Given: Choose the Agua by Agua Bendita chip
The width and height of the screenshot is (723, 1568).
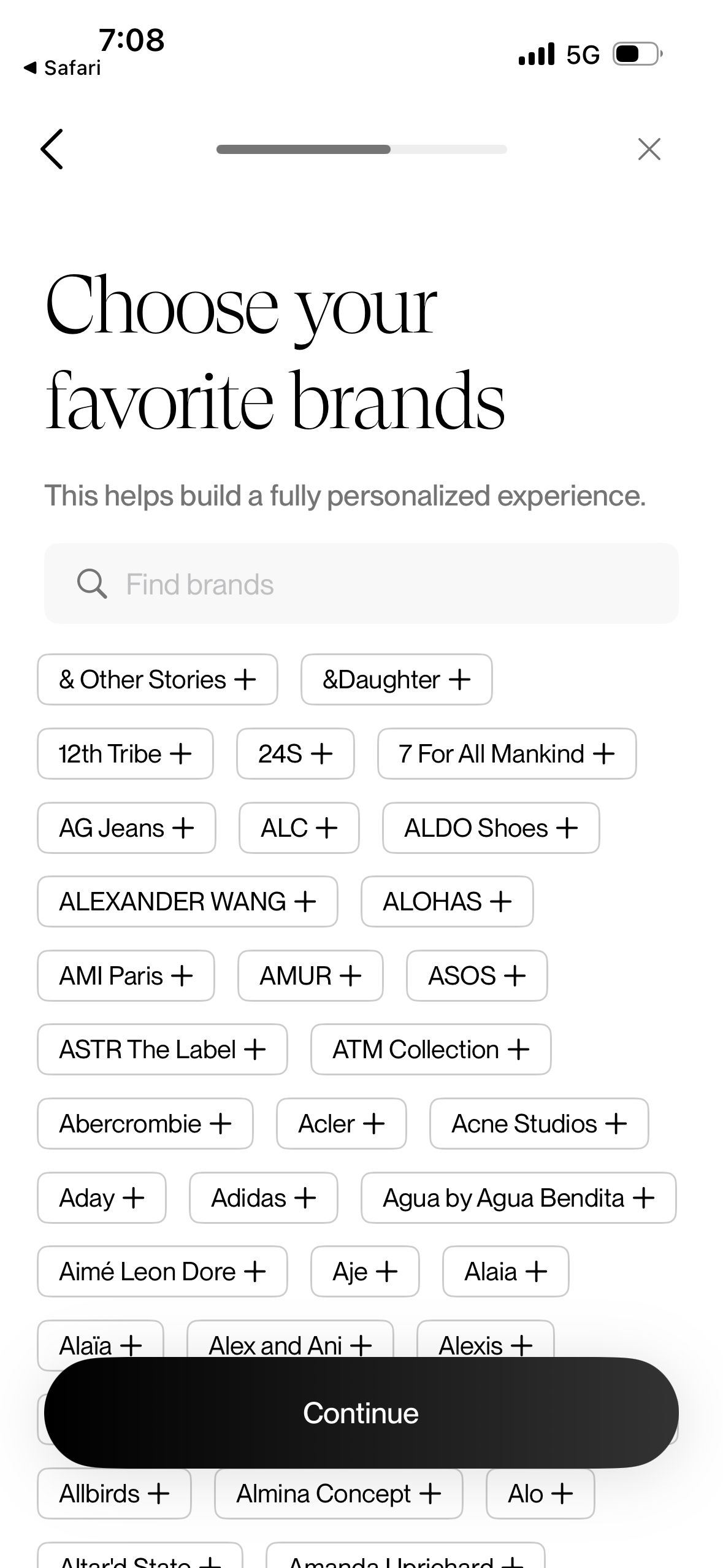Looking at the screenshot, I should coord(519,1197).
